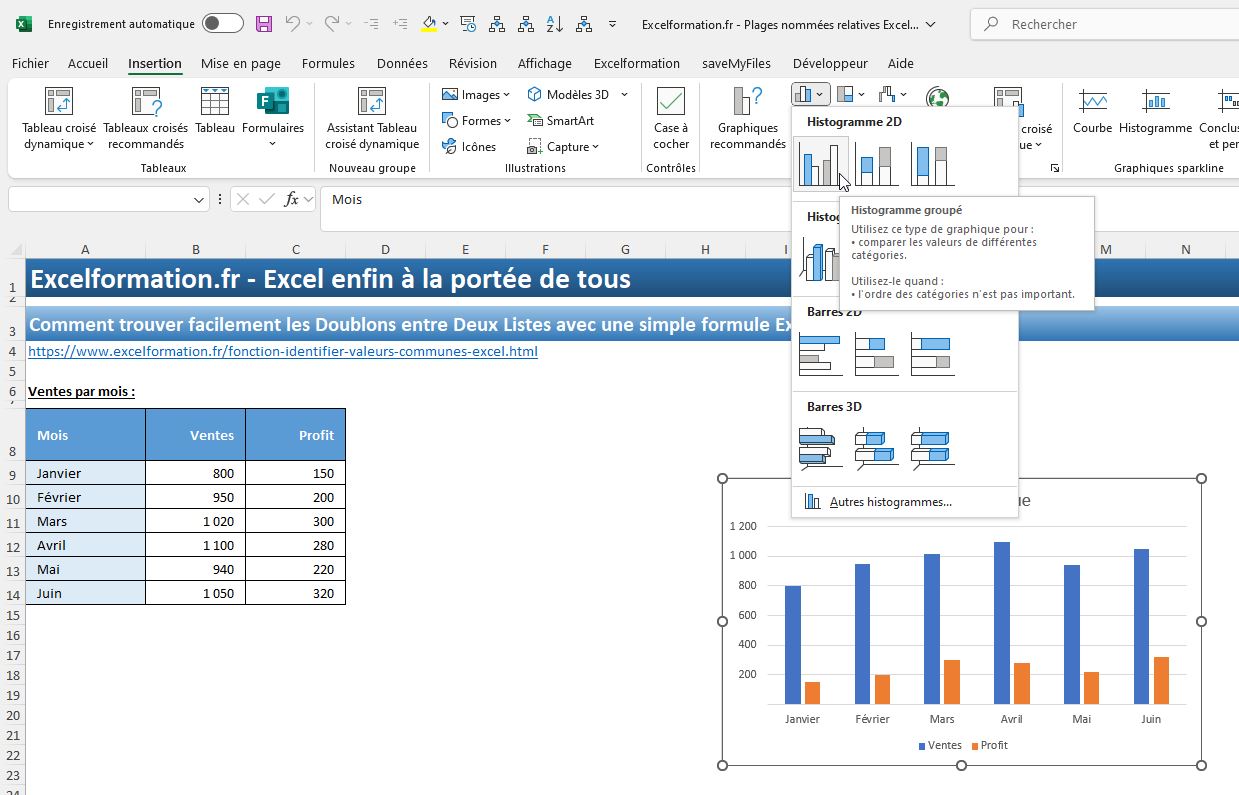Click the Sort A to Z icon
The width and height of the screenshot is (1239, 795).
tap(556, 24)
